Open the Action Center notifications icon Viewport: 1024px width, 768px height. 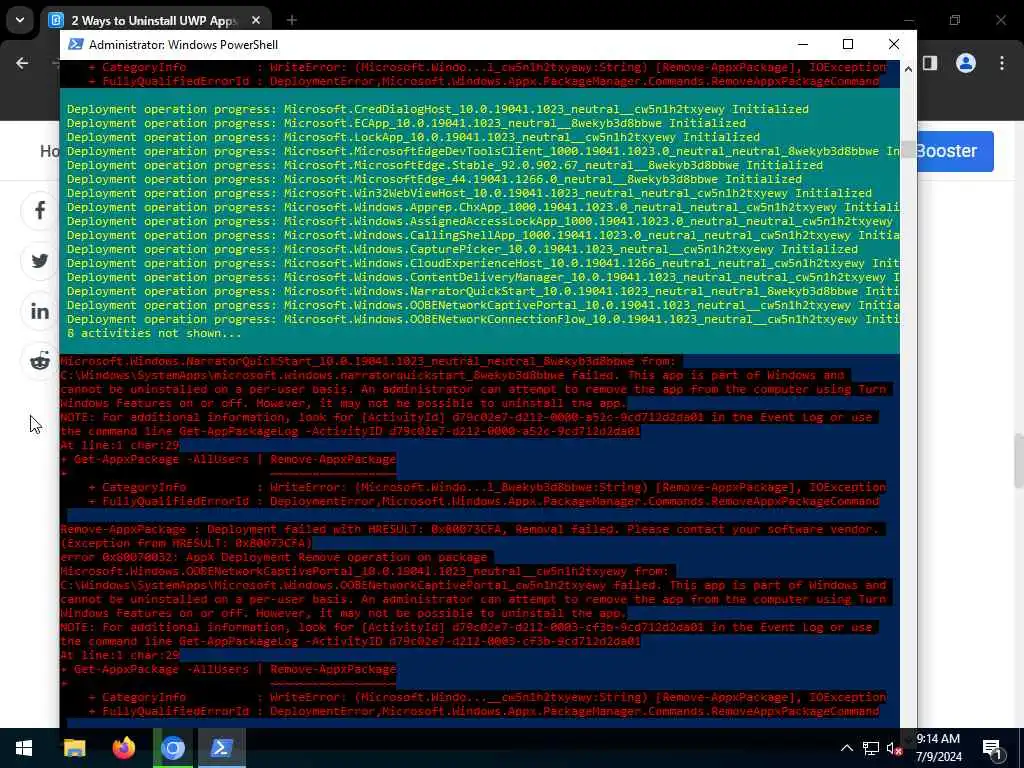point(992,748)
